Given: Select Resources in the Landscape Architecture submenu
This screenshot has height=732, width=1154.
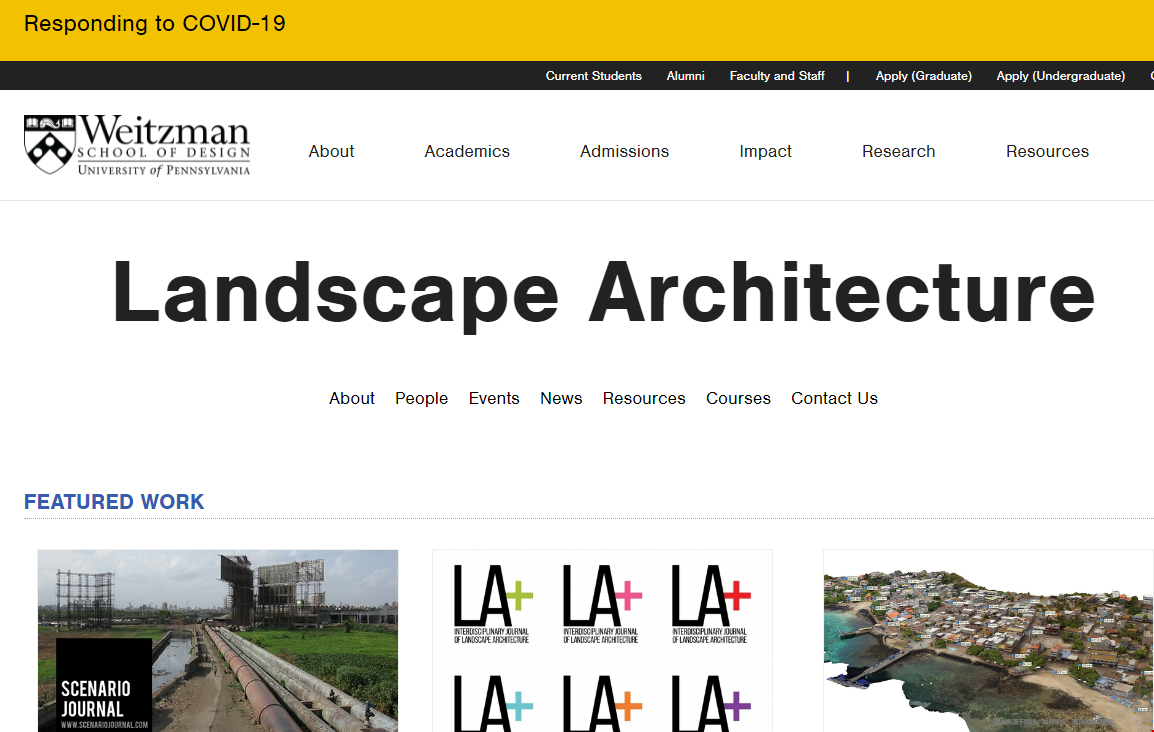Looking at the screenshot, I should pos(644,398).
